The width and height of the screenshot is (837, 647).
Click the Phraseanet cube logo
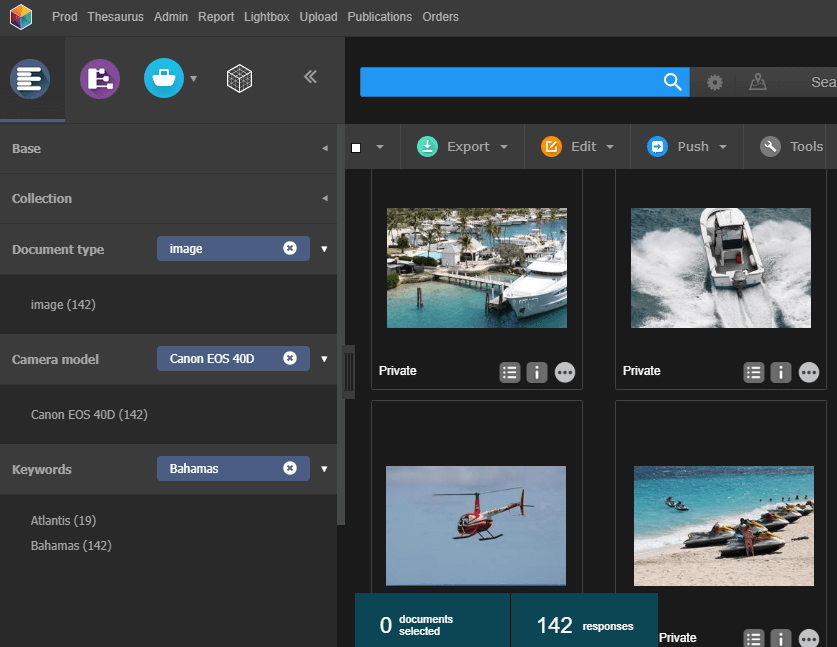point(21,17)
